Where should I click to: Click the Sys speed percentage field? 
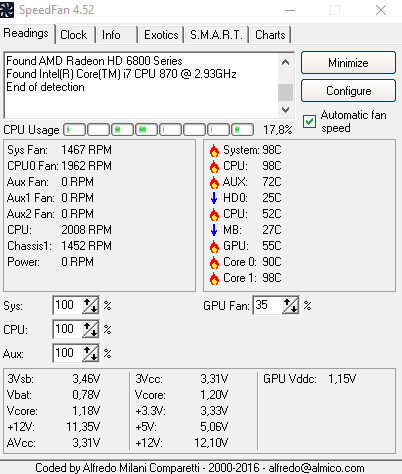point(68,305)
